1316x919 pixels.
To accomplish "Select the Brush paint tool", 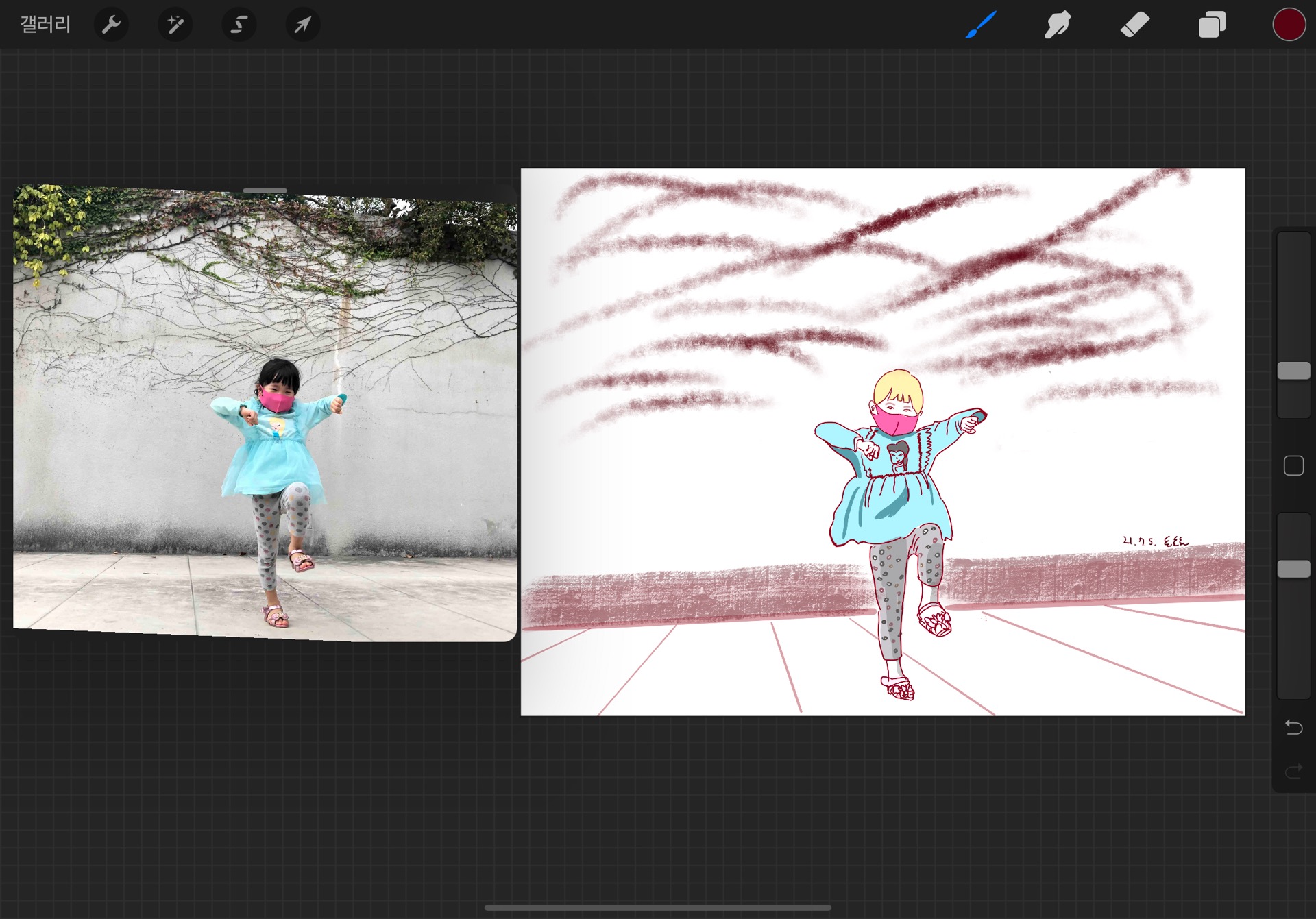I will click(981, 25).
